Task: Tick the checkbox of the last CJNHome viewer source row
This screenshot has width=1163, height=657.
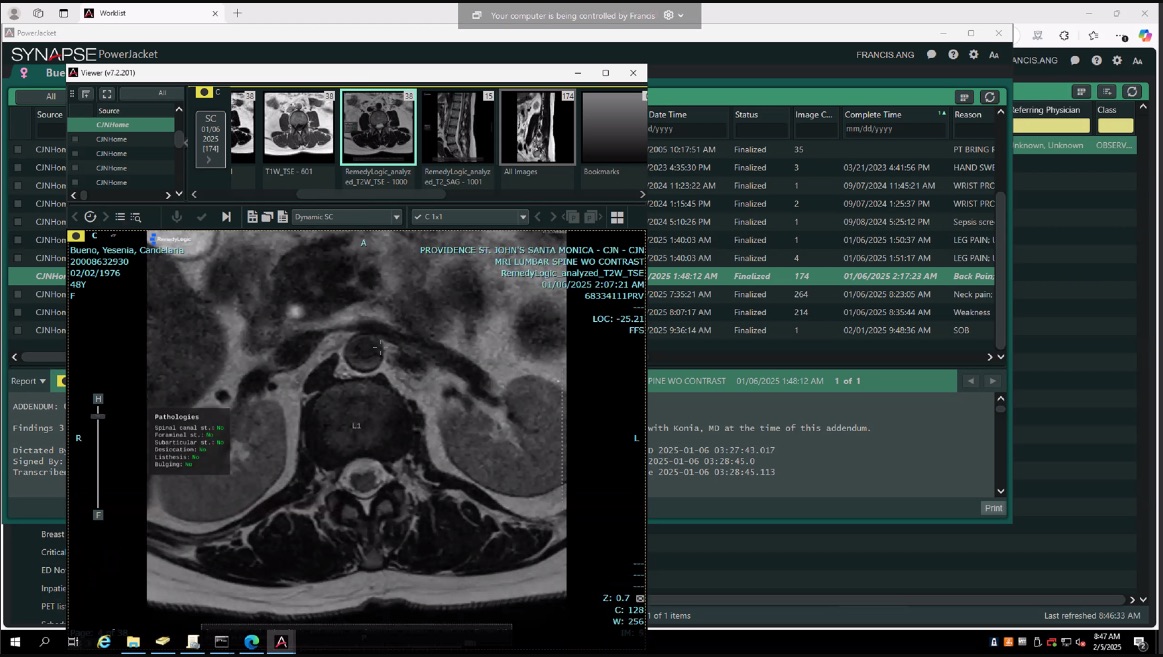Action: [75, 182]
